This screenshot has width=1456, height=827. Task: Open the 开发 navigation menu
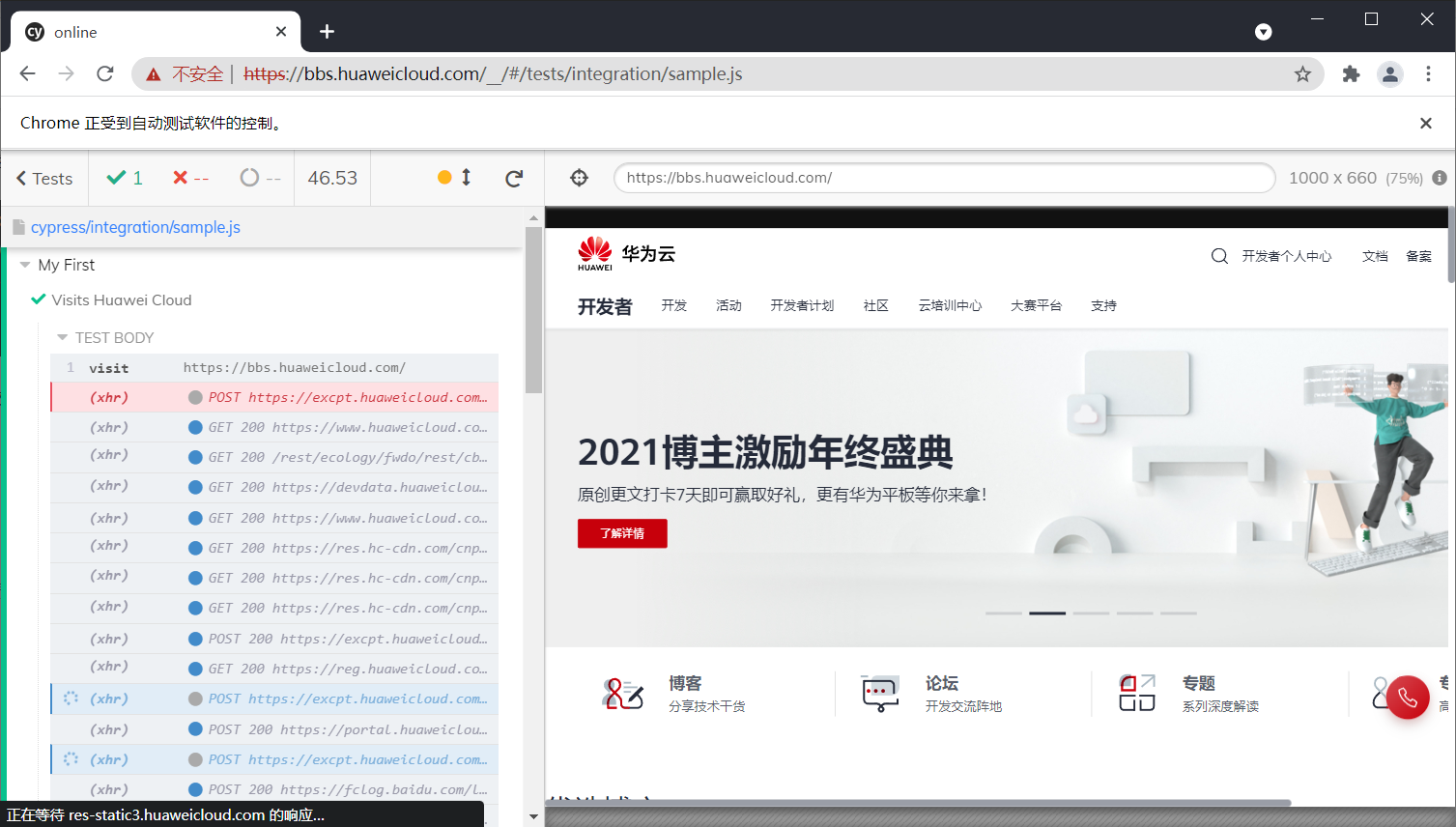click(x=674, y=305)
